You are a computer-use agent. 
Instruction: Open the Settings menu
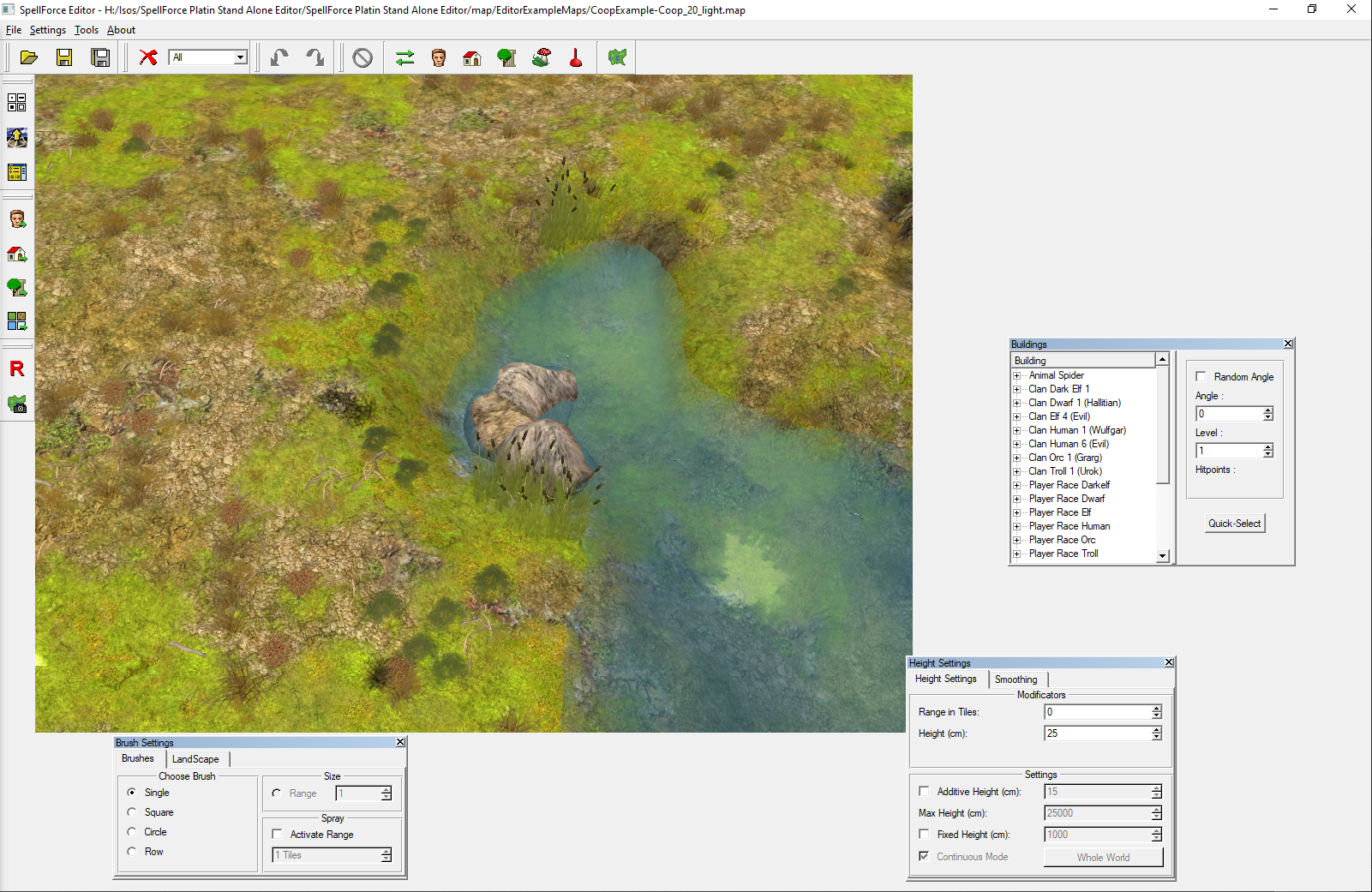47,30
